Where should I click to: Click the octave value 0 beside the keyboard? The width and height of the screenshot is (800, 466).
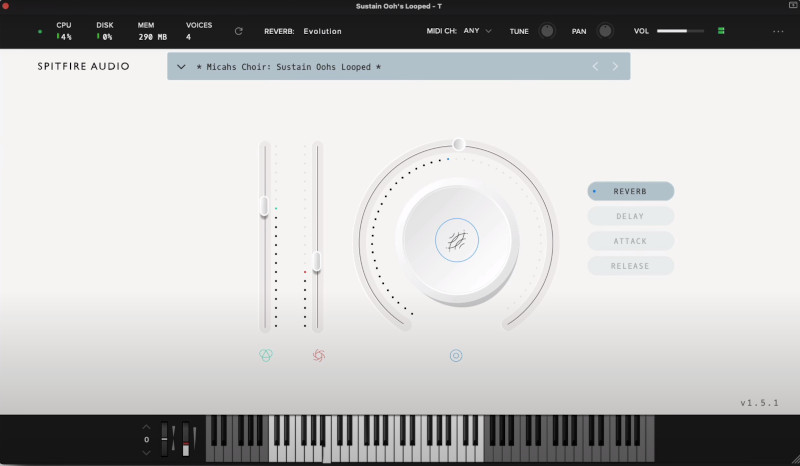[x=146, y=439]
